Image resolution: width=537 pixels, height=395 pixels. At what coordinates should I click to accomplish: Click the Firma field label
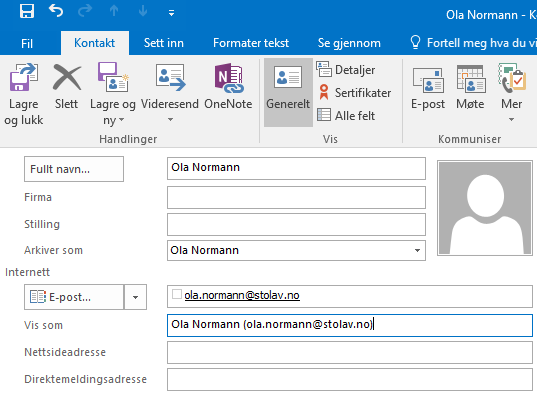click(38, 197)
